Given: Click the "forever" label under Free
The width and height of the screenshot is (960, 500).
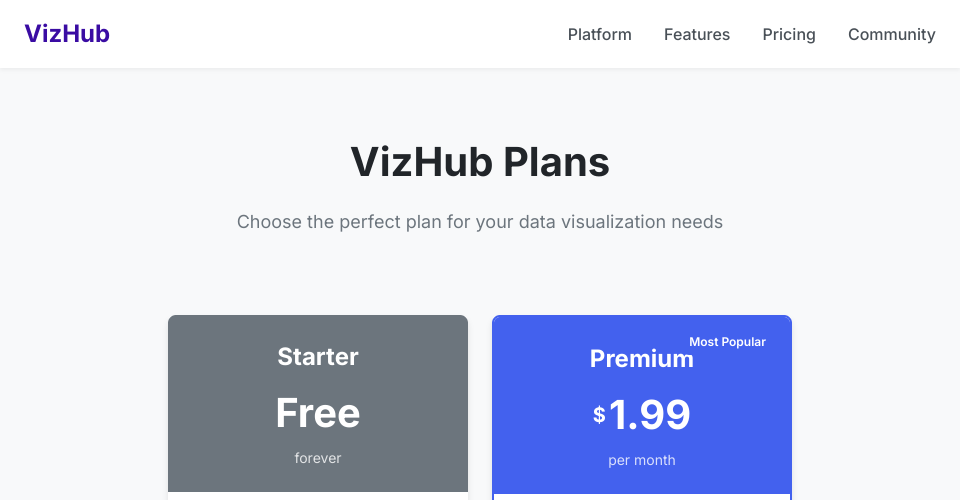Looking at the screenshot, I should click(x=318, y=458).
